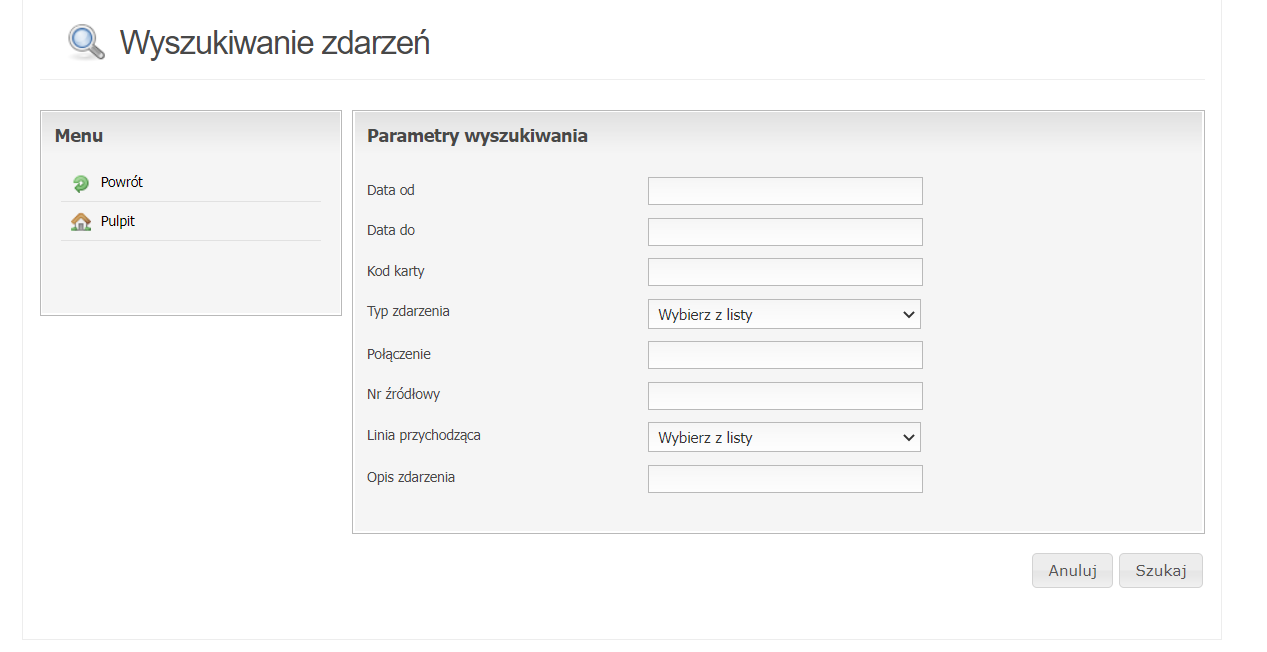Click the Menu panel header
The height and width of the screenshot is (652, 1267).
coord(79,136)
